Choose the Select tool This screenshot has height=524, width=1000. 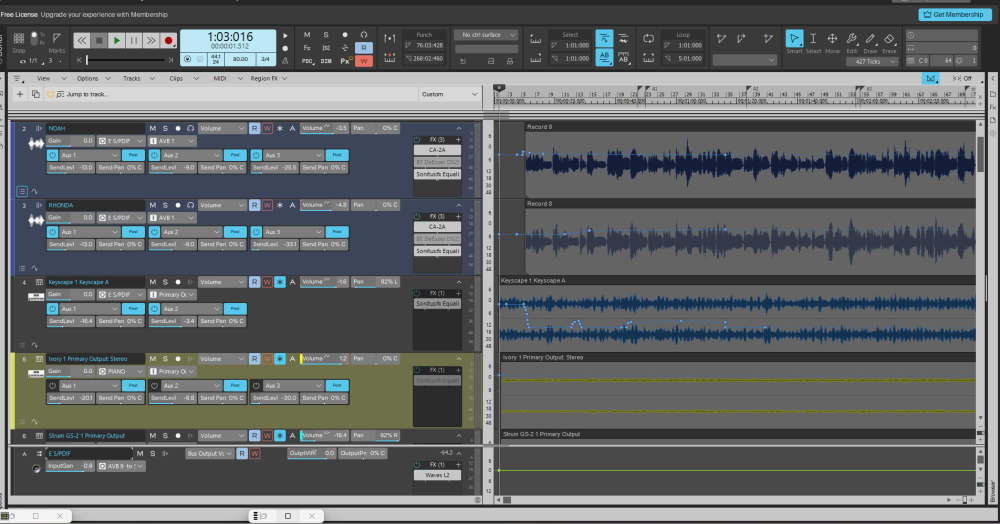click(x=813, y=39)
